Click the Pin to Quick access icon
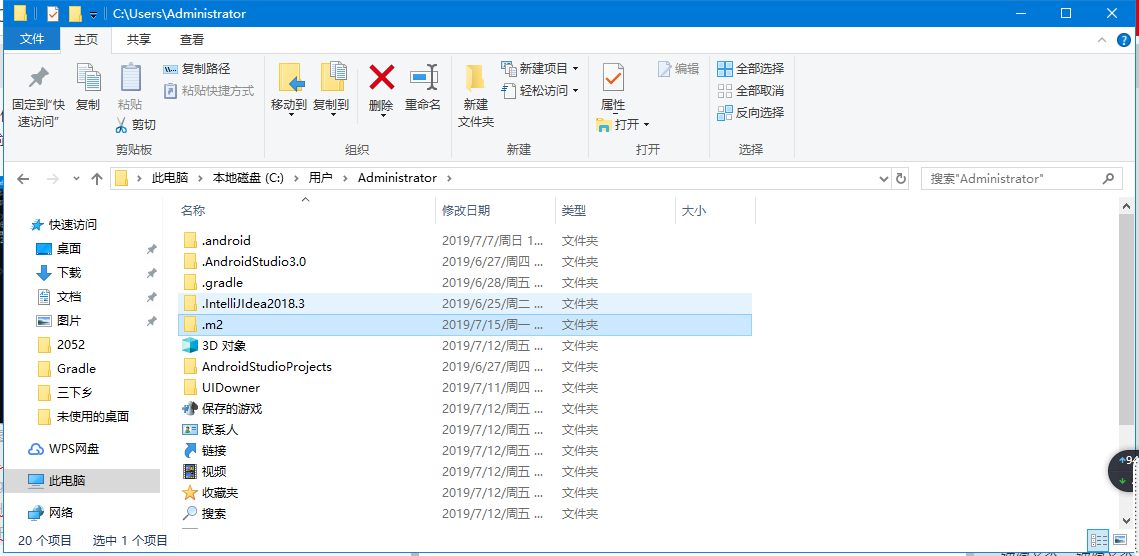The height and width of the screenshot is (556, 1139). (38, 78)
